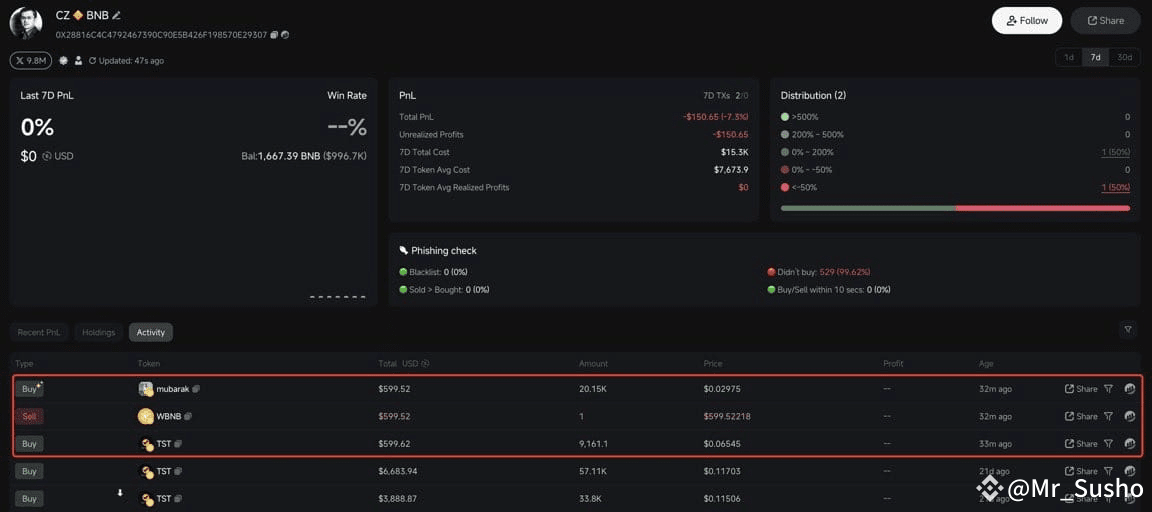Viewport: 1152px width, 512px height.
Task: Click the funnel icon on the 21d ago row
Action: tap(1108, 471)
